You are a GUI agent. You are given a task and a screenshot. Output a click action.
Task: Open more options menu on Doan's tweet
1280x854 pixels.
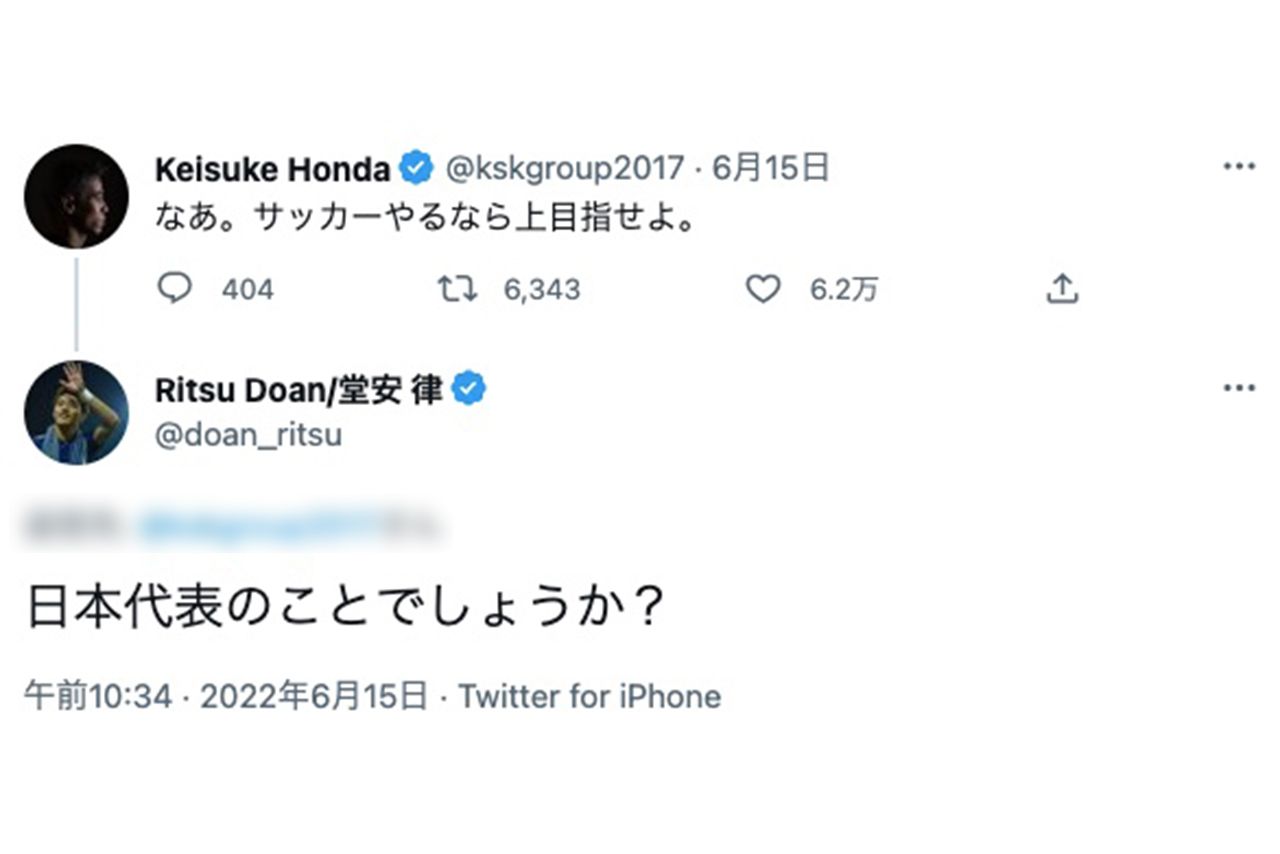coord(1240,385)
